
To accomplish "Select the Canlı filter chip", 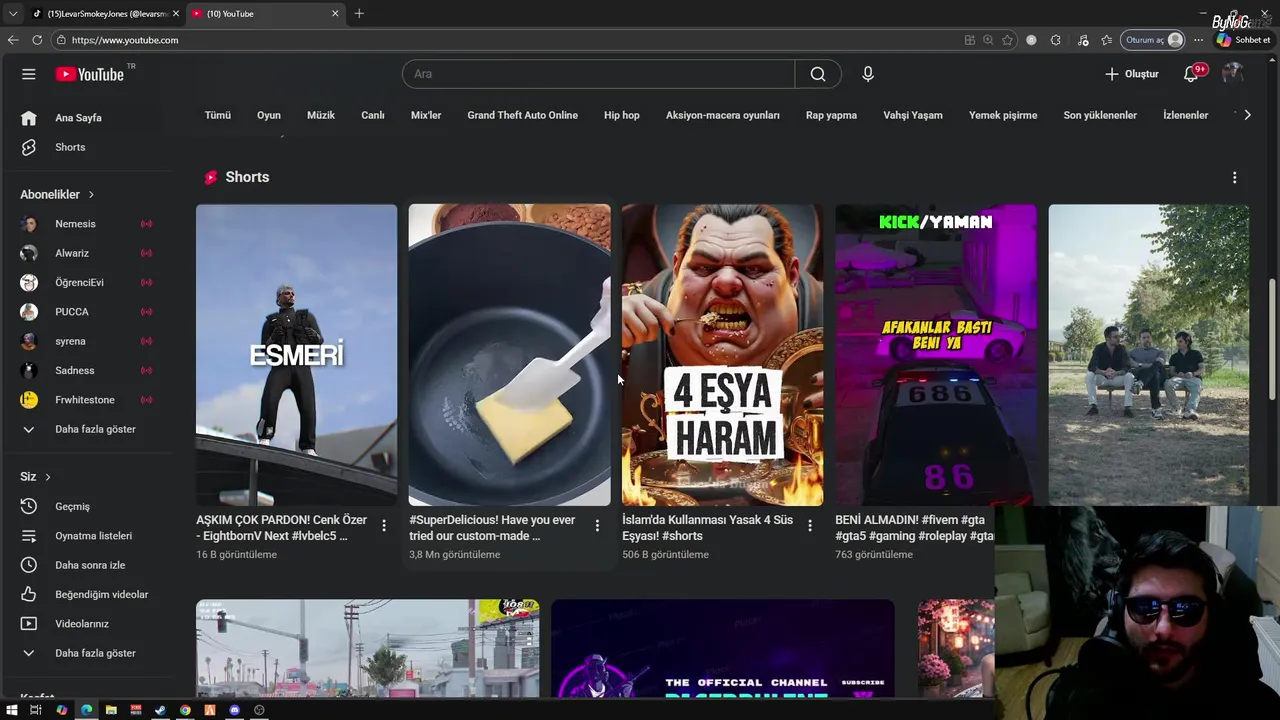I will pos(373,115).
